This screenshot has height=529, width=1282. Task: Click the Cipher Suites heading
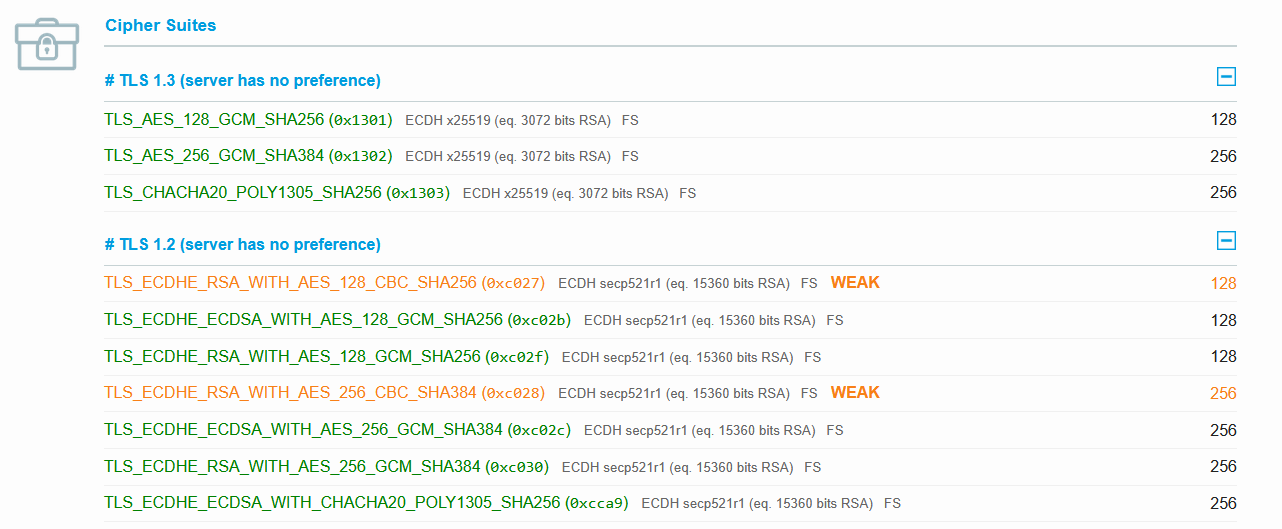point(160,25)
